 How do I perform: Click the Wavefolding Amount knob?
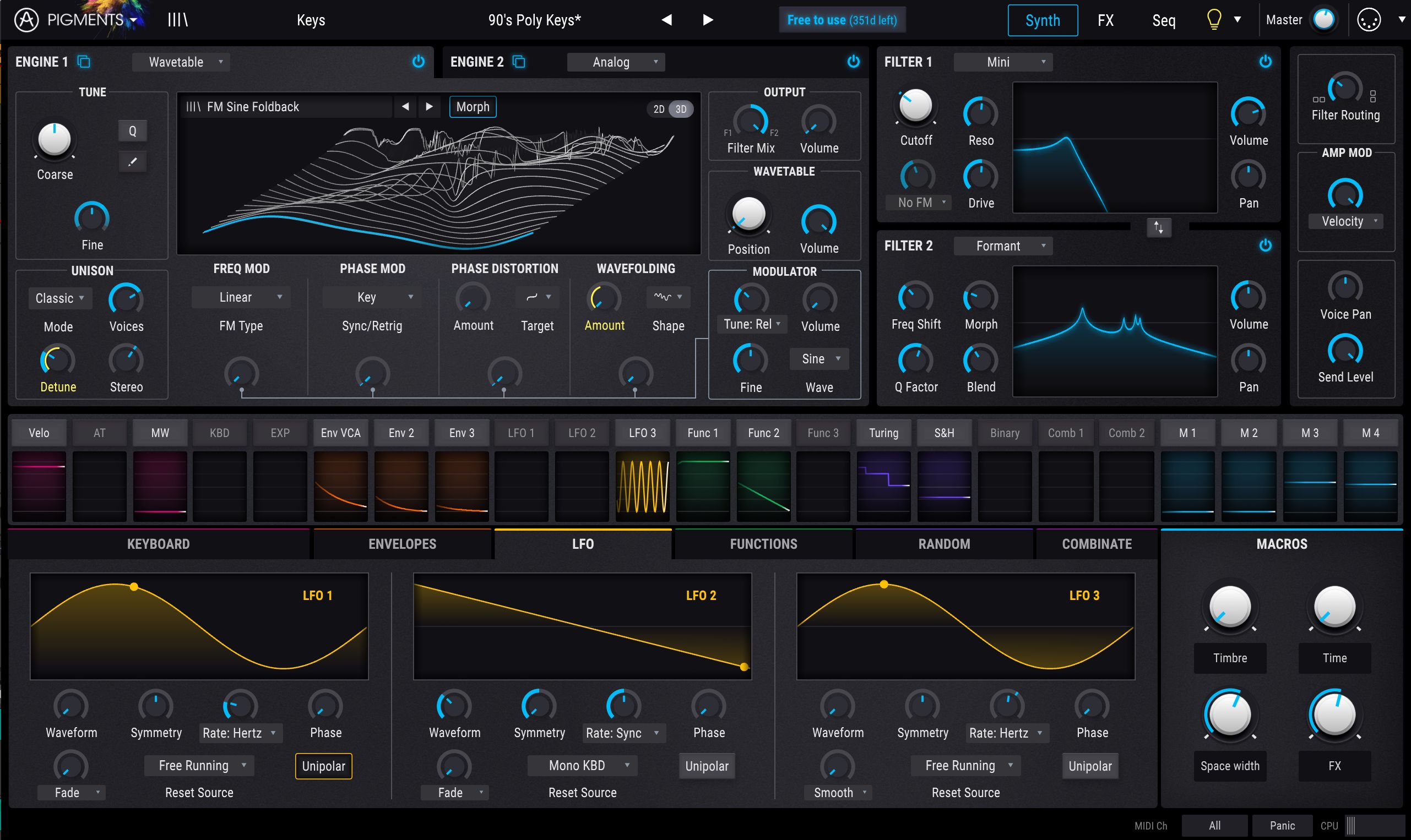(x=604, y=299)
